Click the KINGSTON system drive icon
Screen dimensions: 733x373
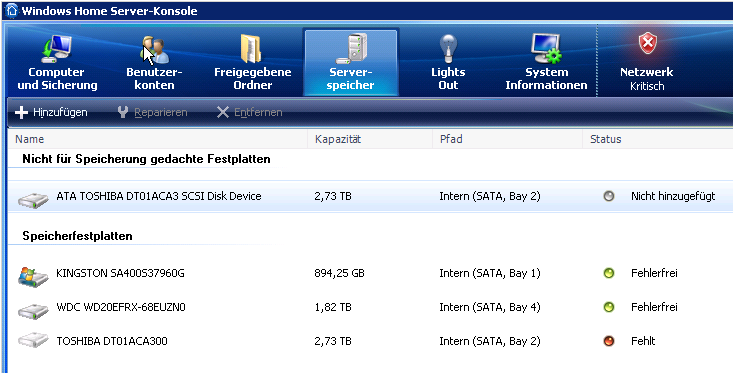click(33, 276)
